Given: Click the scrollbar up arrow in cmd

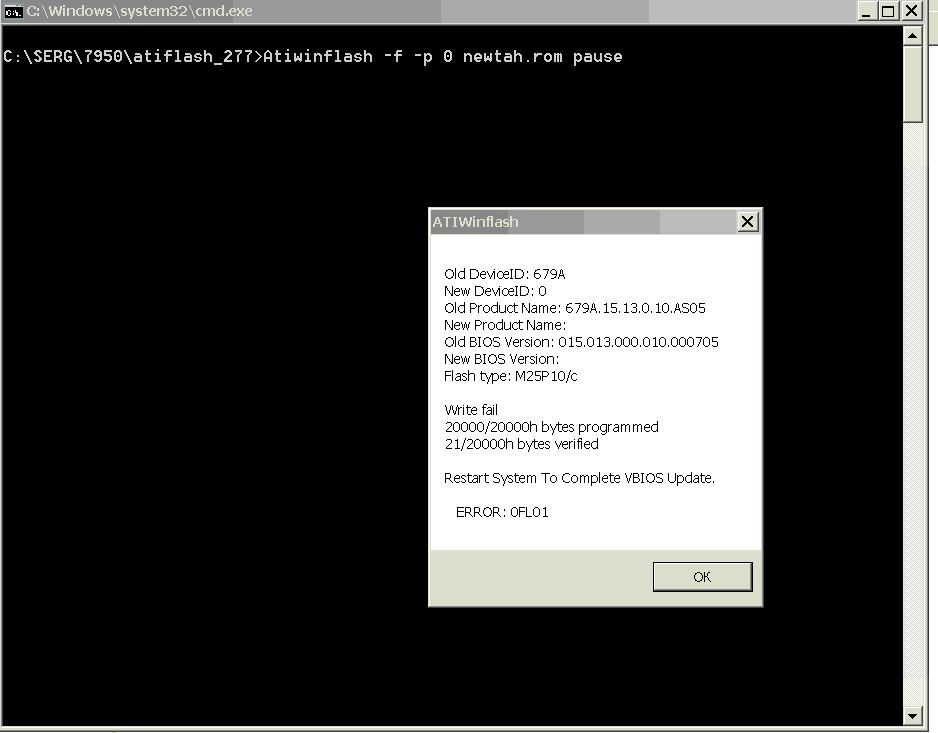Looking at the screenshot, I should [912, 36].
